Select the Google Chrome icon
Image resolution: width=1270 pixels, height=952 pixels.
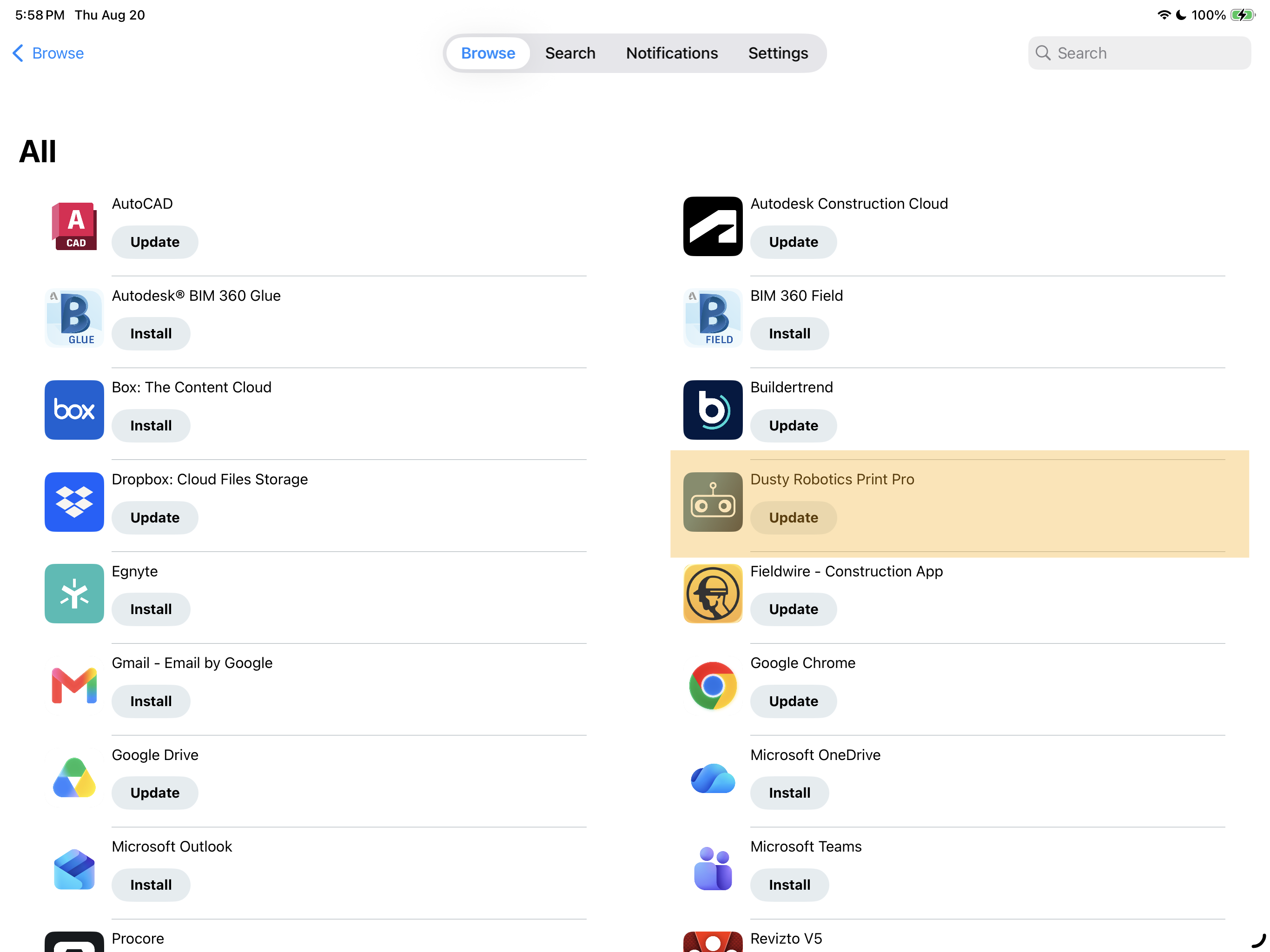coord(713,686)
